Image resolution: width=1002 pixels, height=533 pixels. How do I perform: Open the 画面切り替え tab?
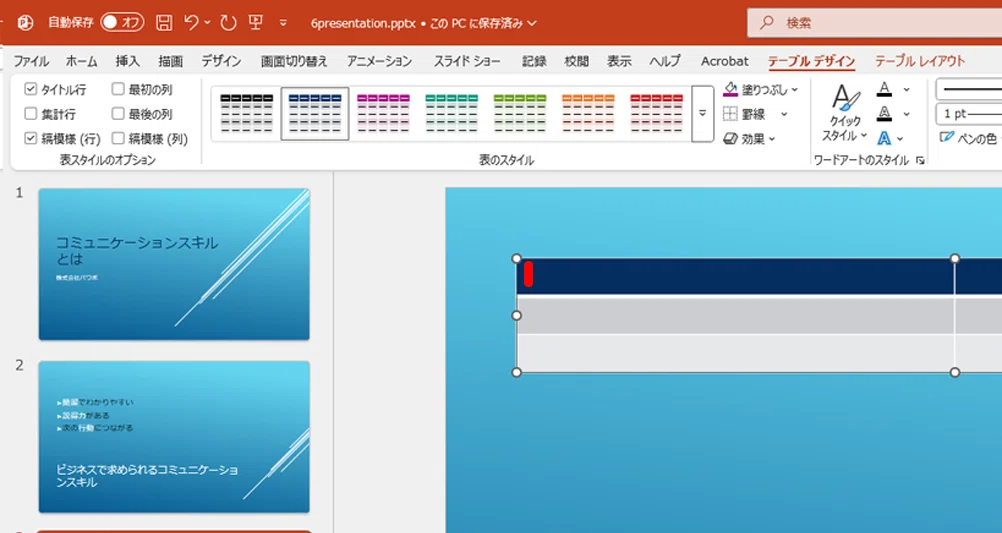coord(294,61)
